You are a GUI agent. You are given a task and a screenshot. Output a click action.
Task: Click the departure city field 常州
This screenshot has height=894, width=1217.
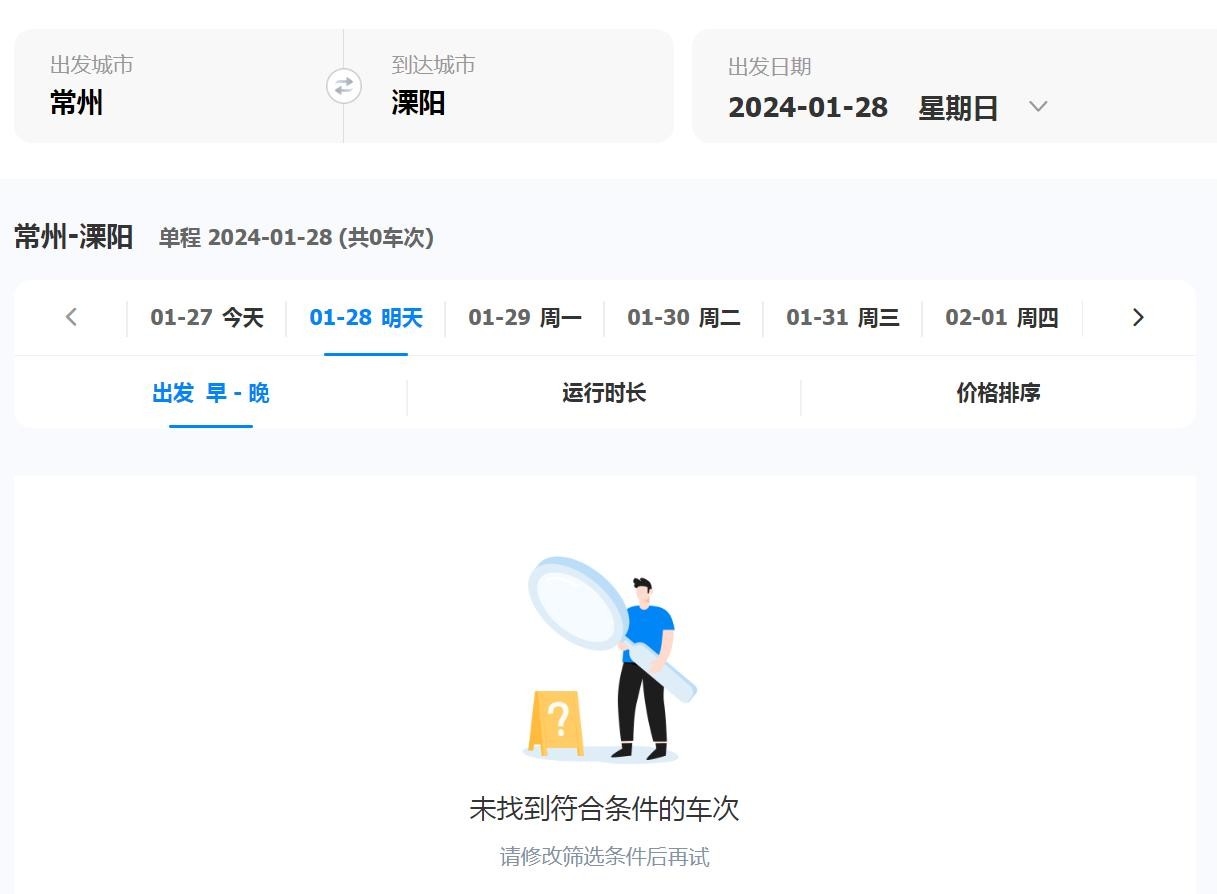click(x=77, y=103)
